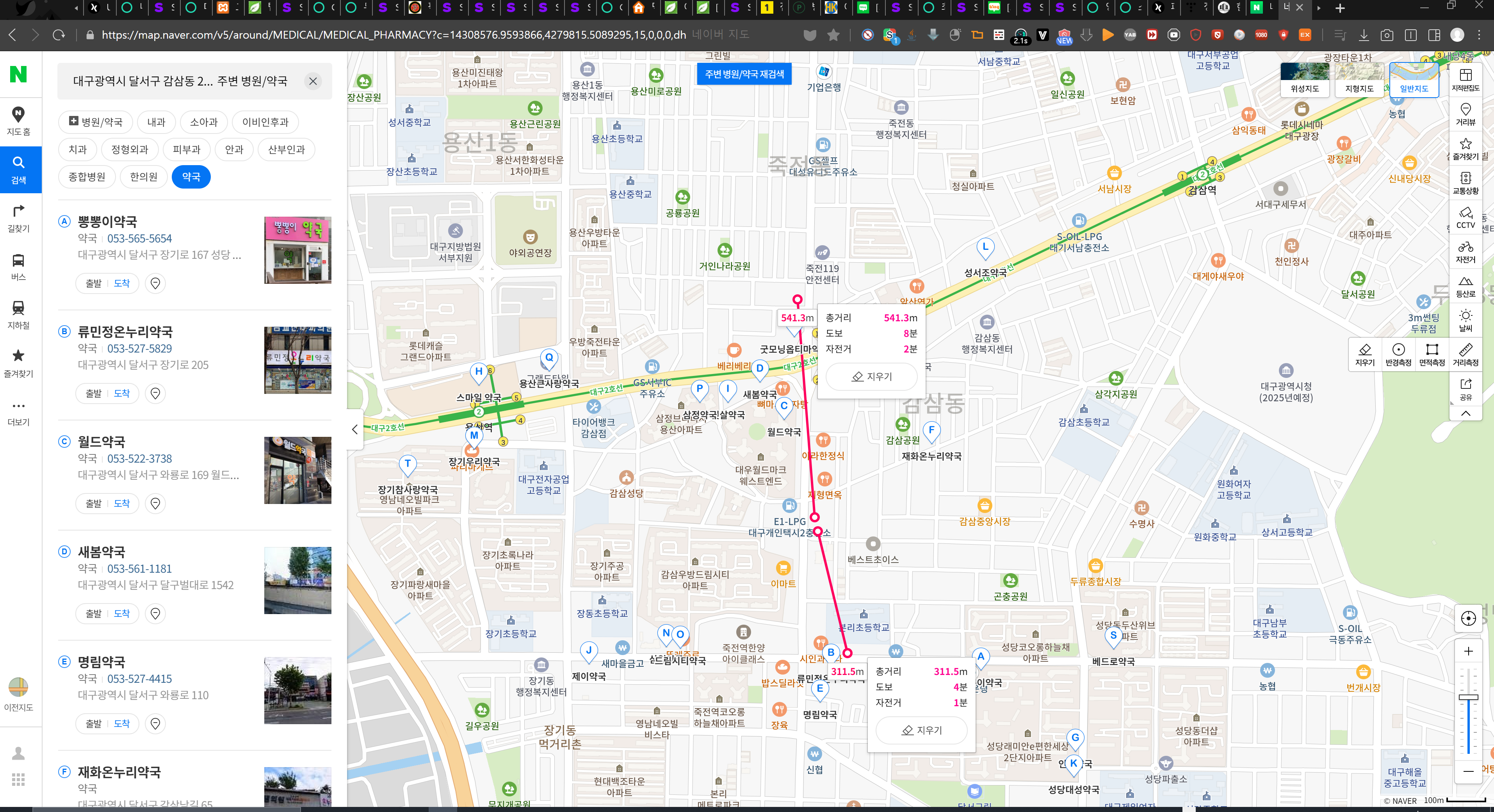Click 지우기 in the 541.3m popup
Image resolution: width=1494 pixels, height=812 pixels.
872,377
